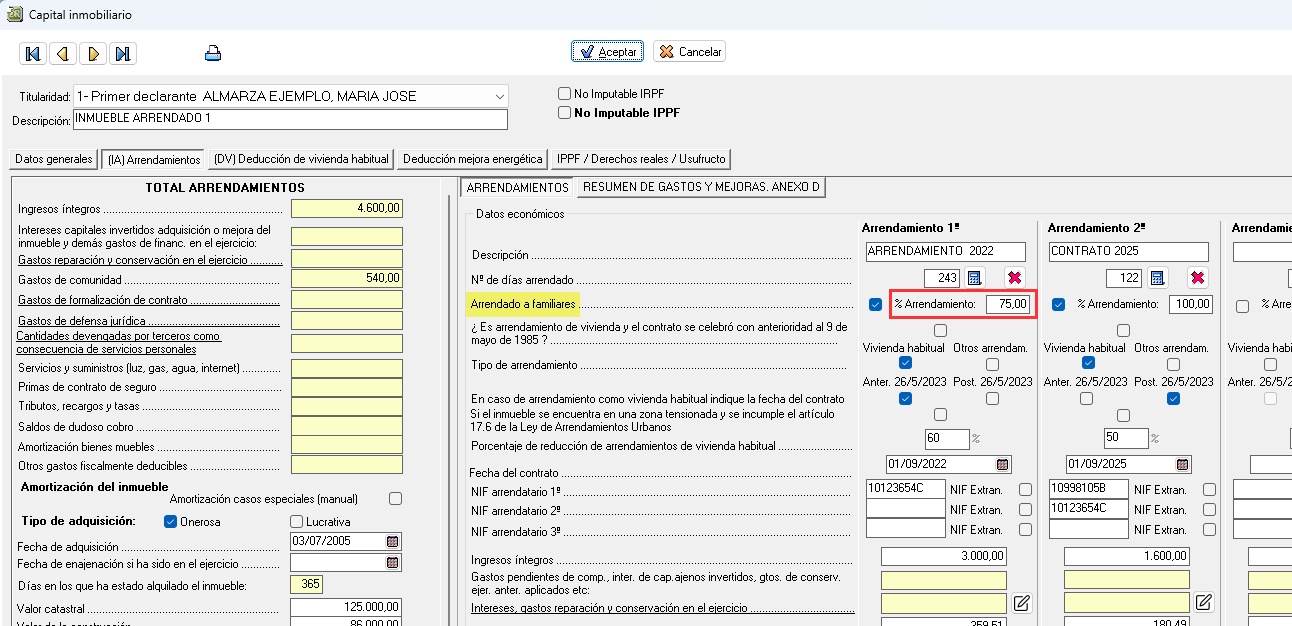The height and width of the screenshot is (626, 1292).
Task: Expand the Titularidad dropdown
Action: coord(499,96)
